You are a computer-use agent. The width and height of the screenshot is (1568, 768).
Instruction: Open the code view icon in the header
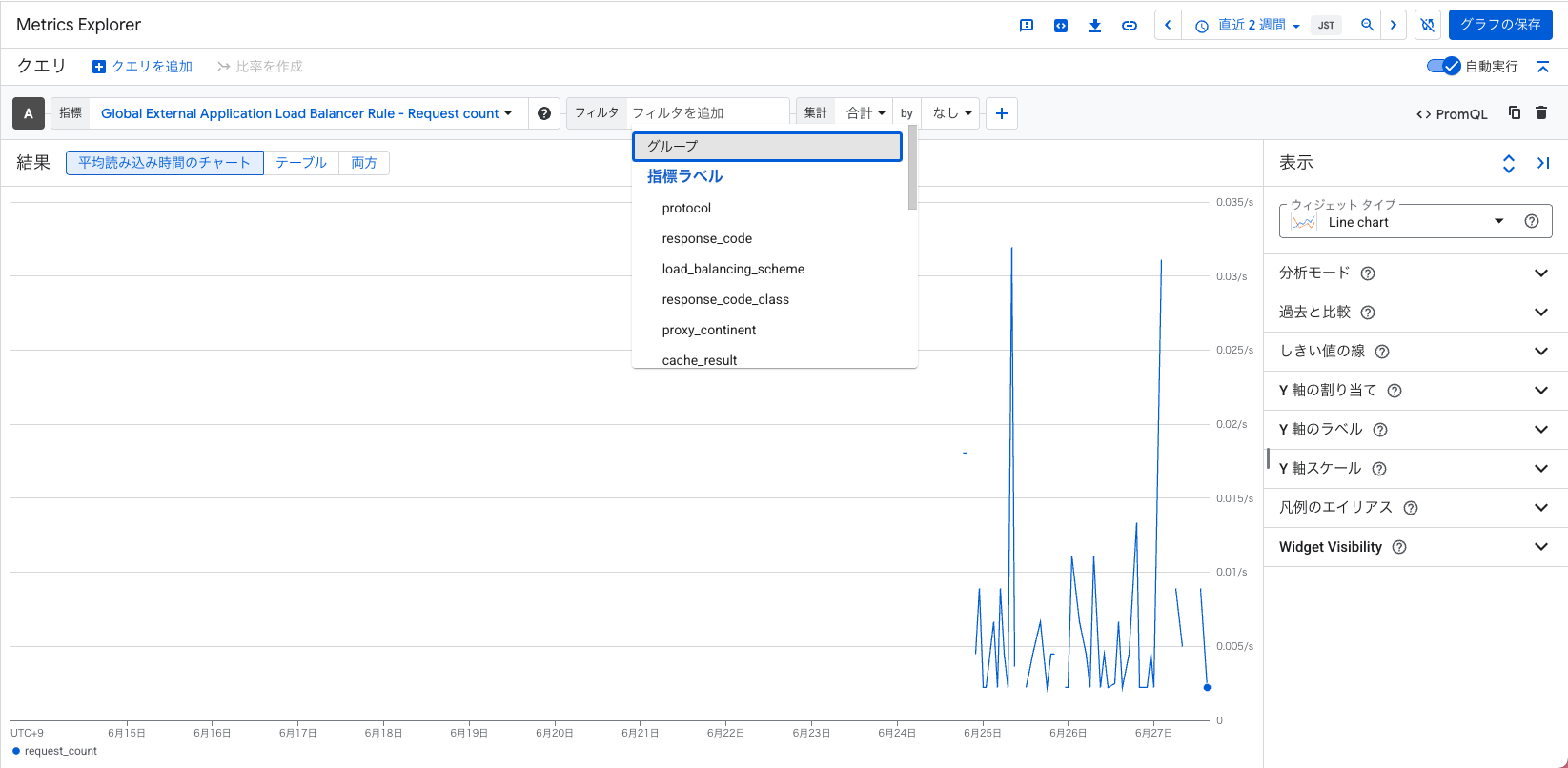tap(1061, 26)
